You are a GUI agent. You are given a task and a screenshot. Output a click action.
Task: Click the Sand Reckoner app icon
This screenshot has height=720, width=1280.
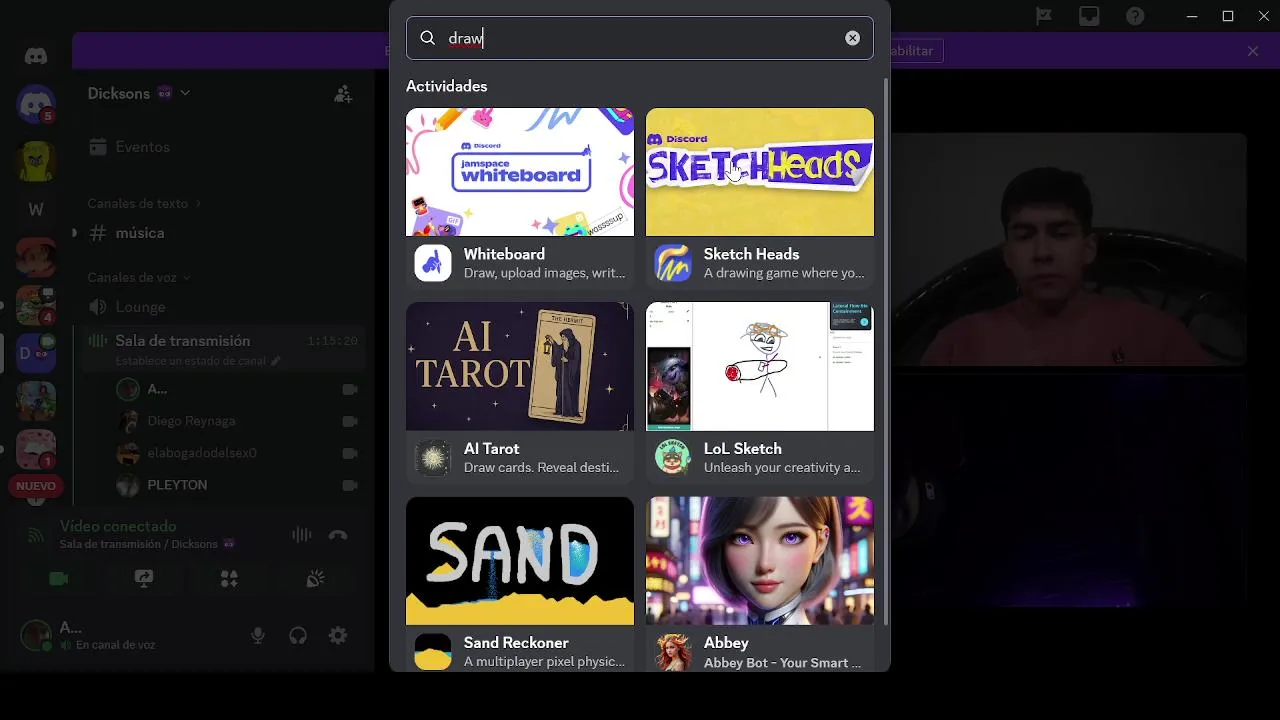click(x=433, y=652)
